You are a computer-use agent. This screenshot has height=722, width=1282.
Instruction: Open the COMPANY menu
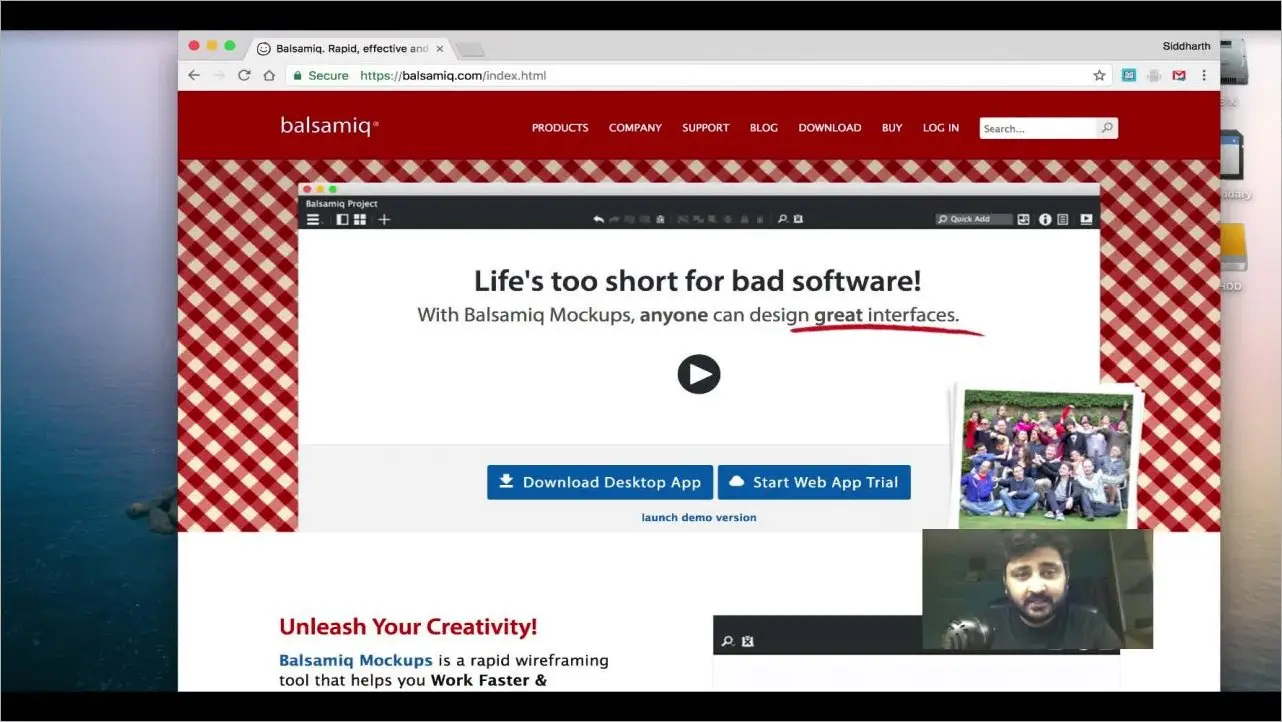coord(635,128)
